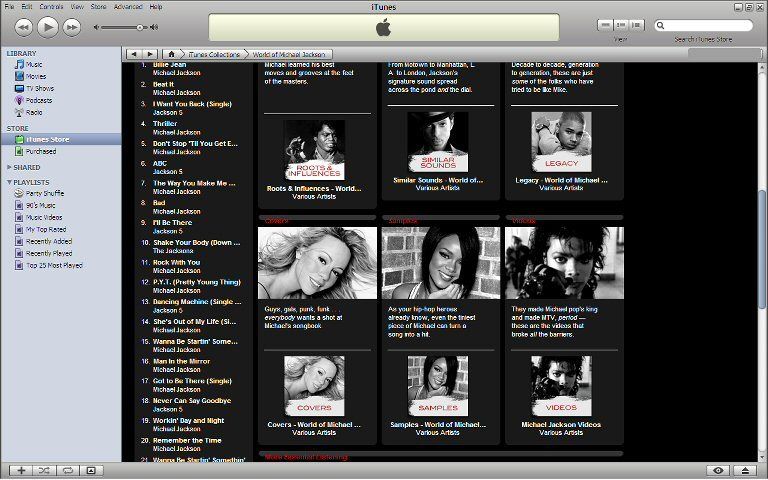Click the high volume speaker icon
This screenshot has width=768, height=480.
click(x=154, y=27)
